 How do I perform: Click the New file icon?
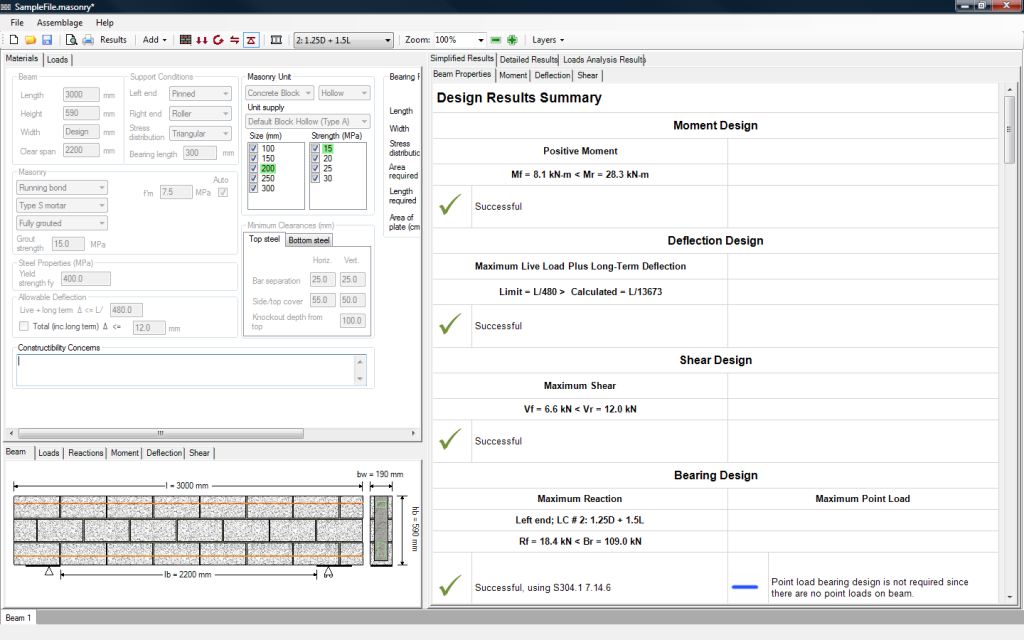tap(14, 40)
